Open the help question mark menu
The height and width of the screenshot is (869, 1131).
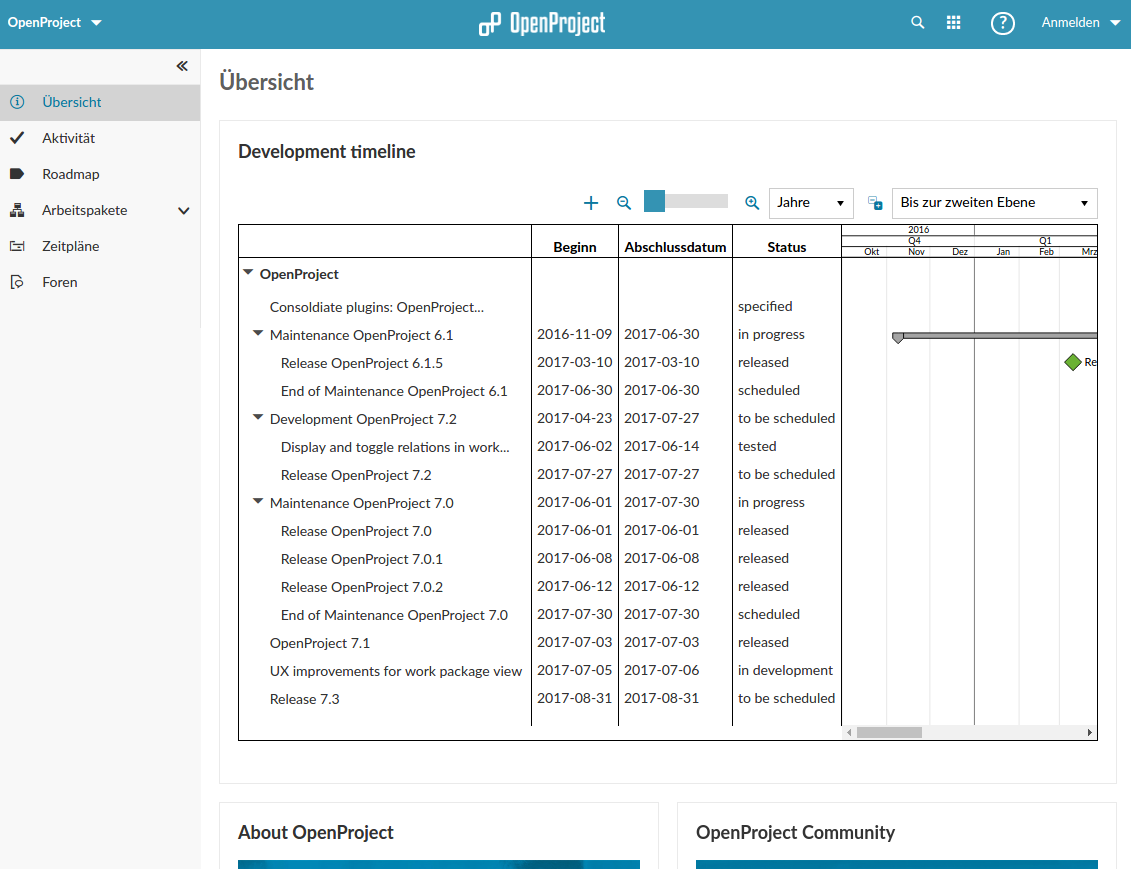tap(1003, 23)
